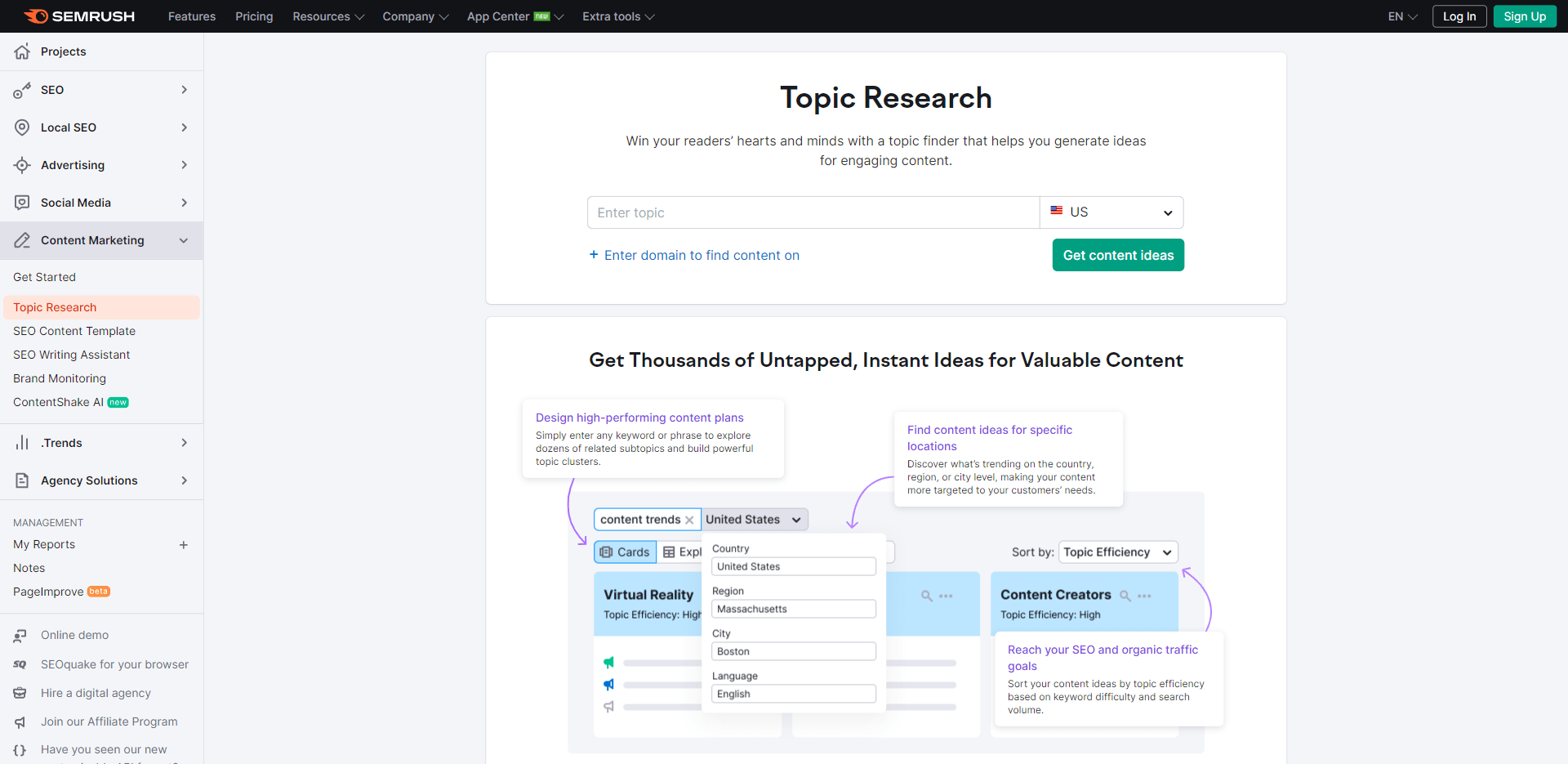
Task: Click the Log In button
Action: [1459, 16]
